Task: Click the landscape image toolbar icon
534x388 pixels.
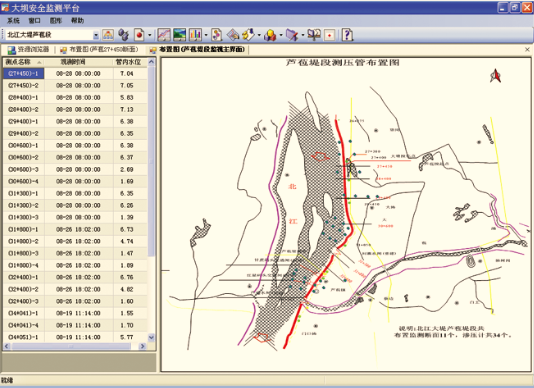Action: point(179,35)
